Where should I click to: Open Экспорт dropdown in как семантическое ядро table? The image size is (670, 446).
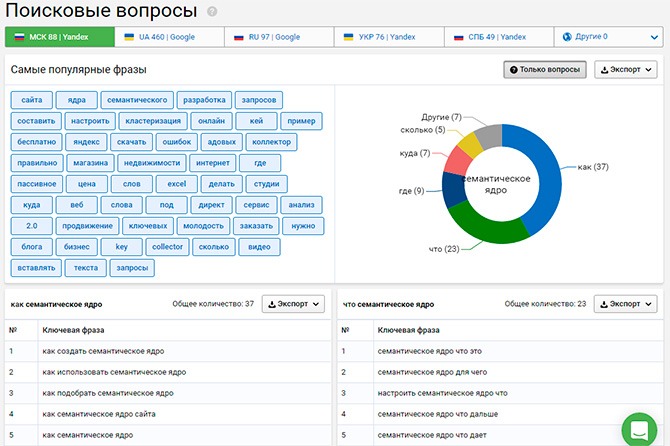click(x=293, y=304)
